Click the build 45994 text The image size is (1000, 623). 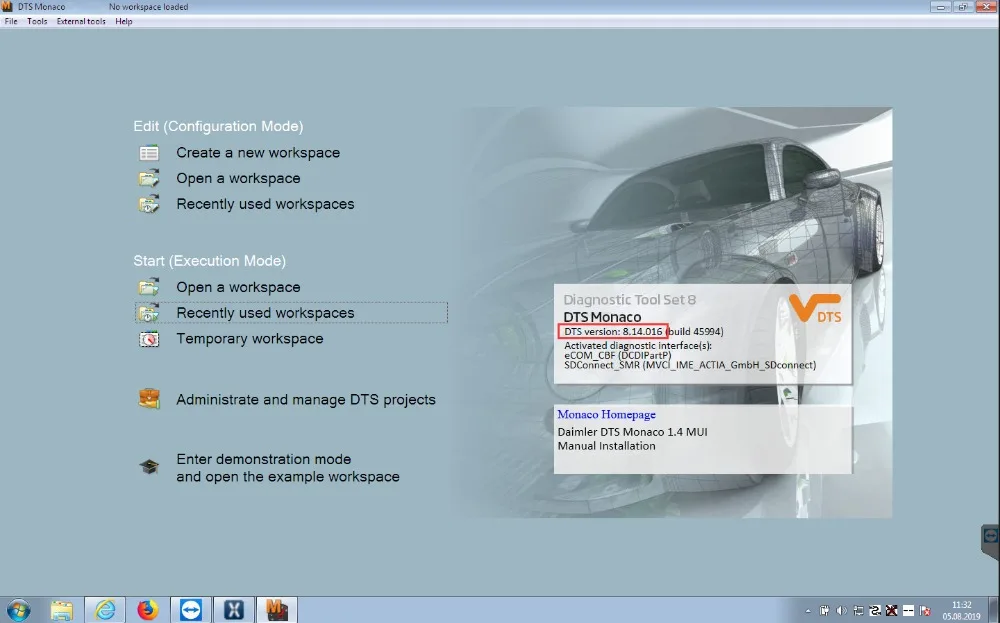coord(695,332)
